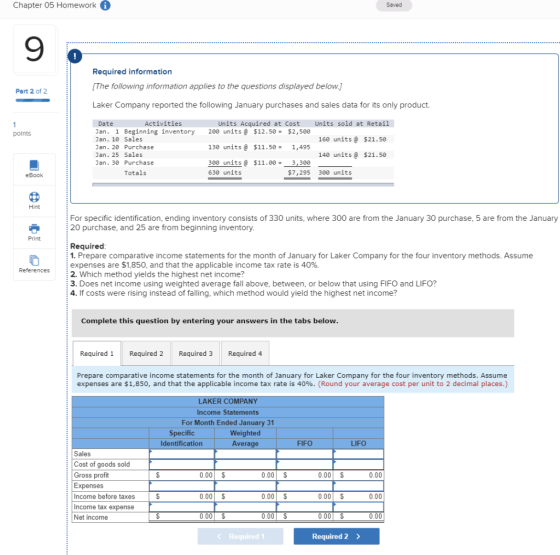
Task: Click Income tax expense field under Specific Identification
Action: (x=182, y=507)
